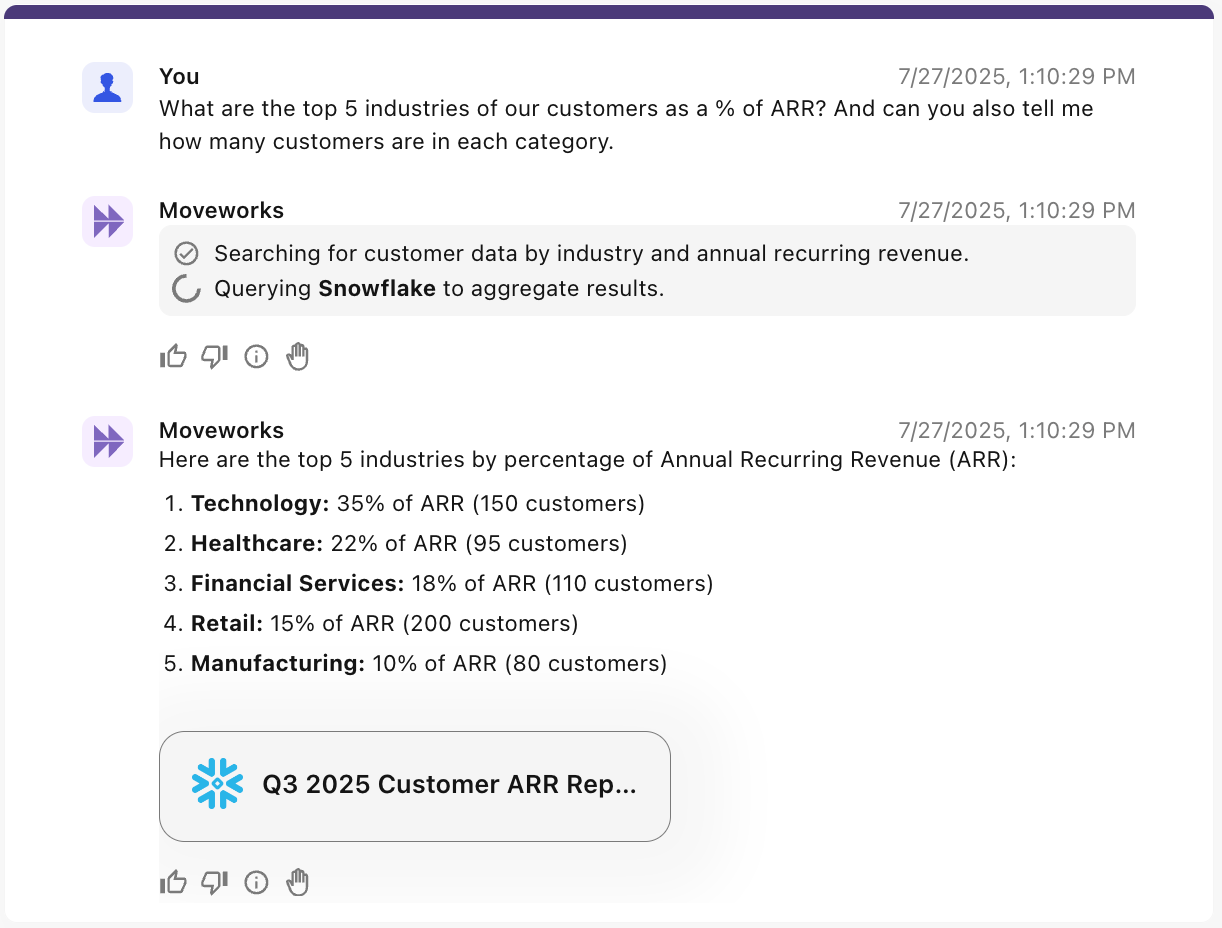Screen dimensions: 1222x928
Task: Click Moveworks avatar beside the searching status message
Action: click(107, 221)
